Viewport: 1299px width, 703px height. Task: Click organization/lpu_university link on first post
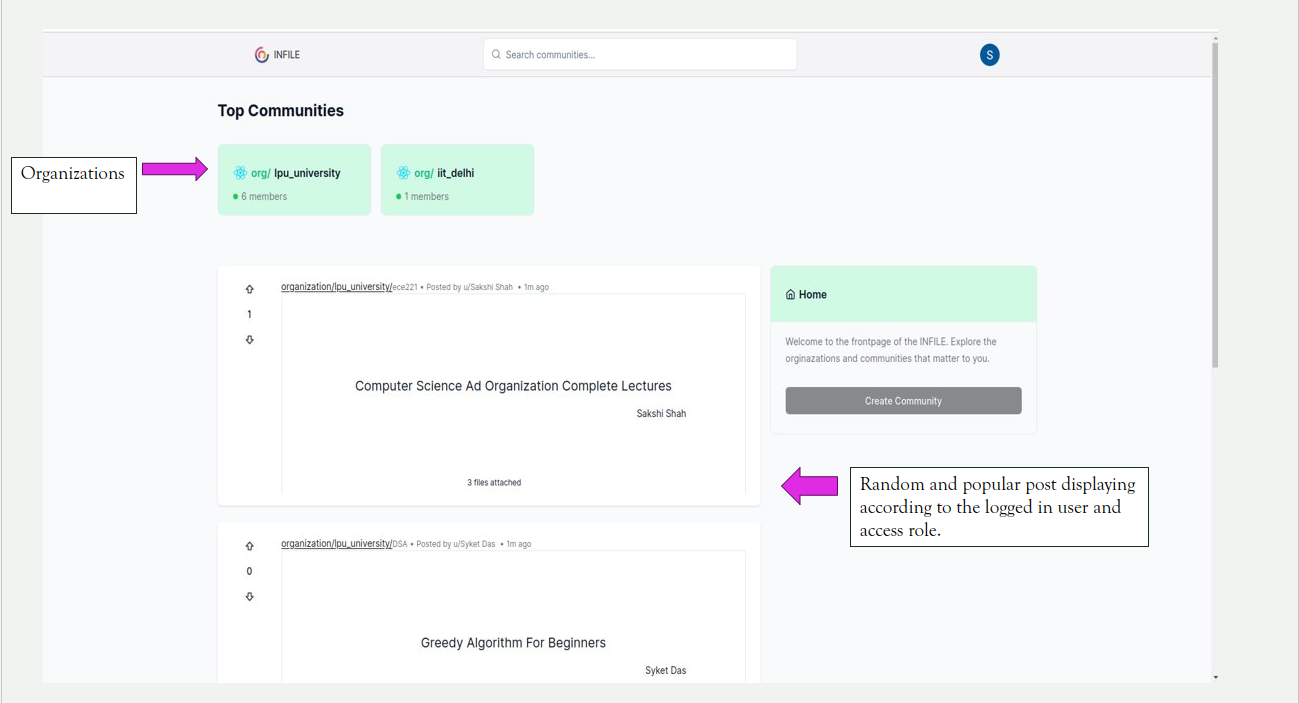(x=333, y=286)
